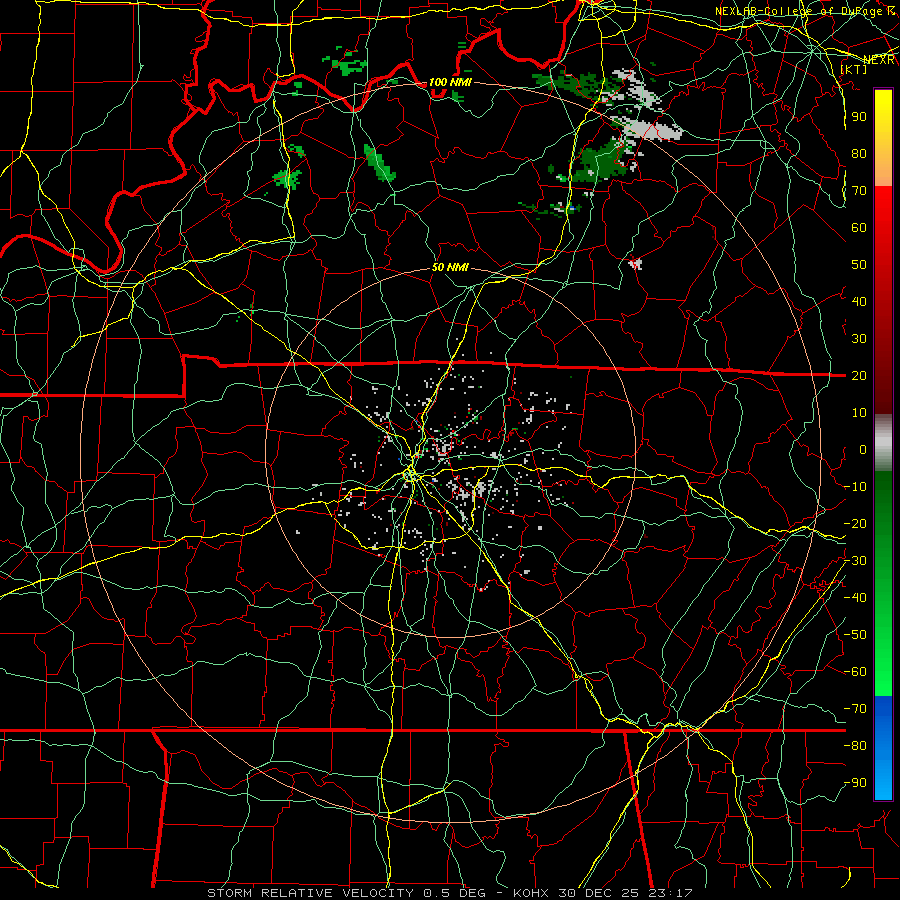Select the -80 scale value
The width and height of the screenshot is (900, 900).
pyautogui.click(x=855, y=746)
